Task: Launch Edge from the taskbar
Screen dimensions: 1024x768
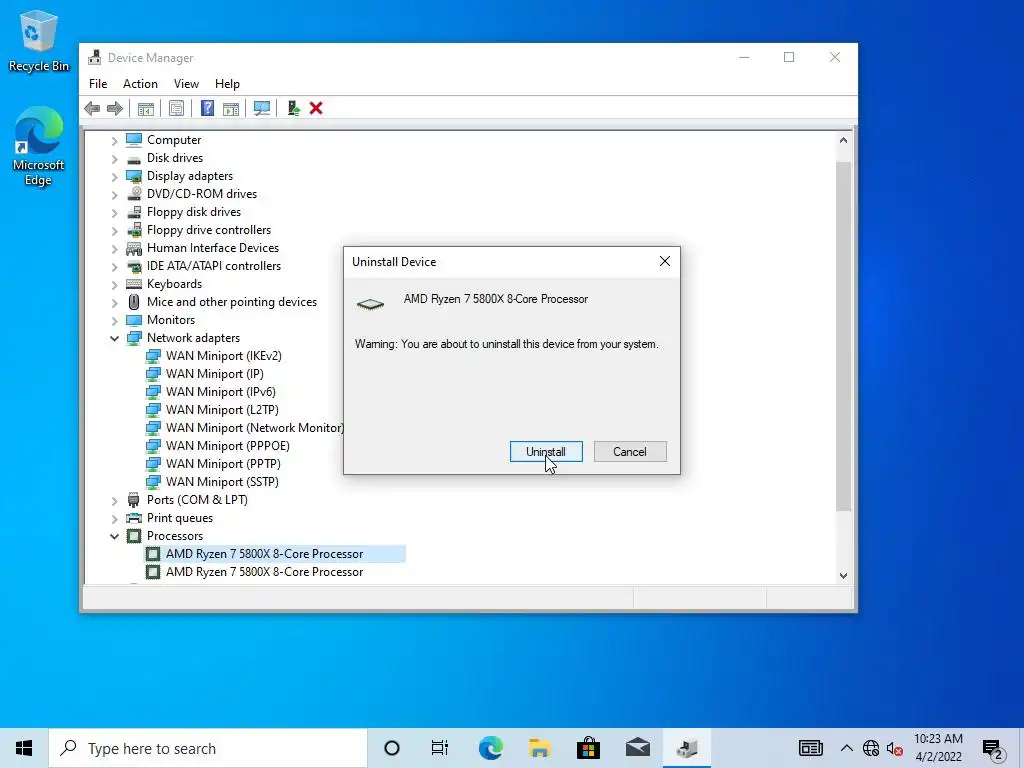Action: (x=490, y=748)
